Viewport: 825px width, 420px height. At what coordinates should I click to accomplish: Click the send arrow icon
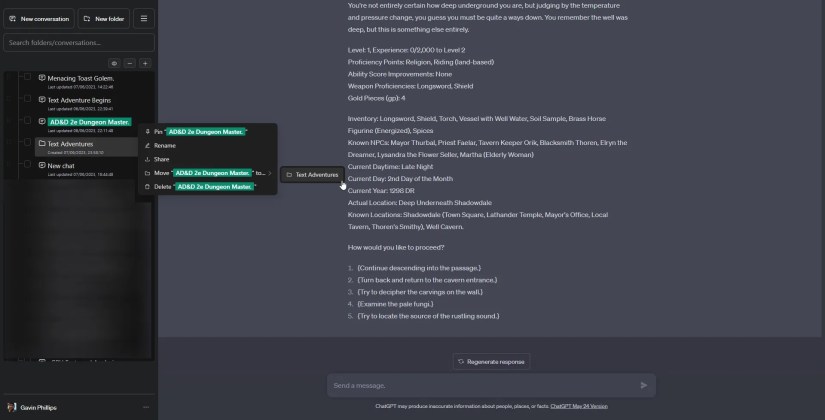click(643, 386)
